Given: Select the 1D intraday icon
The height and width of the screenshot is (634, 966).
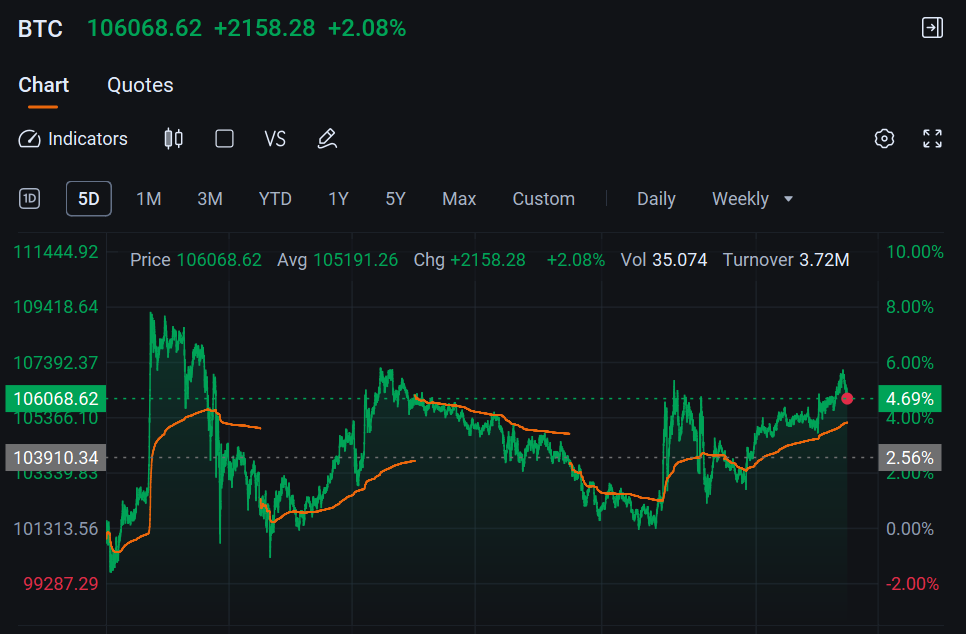Looking at the screenshot, I should coord(30,199).
